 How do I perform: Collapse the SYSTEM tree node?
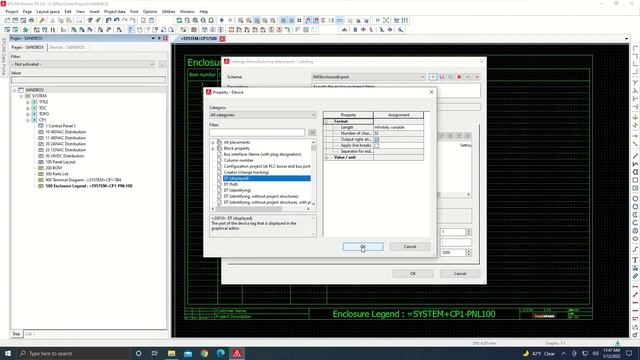click(21, 96)
